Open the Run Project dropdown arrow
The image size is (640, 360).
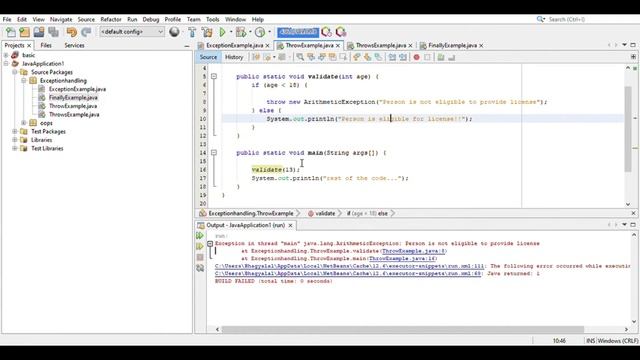point(231,32)
